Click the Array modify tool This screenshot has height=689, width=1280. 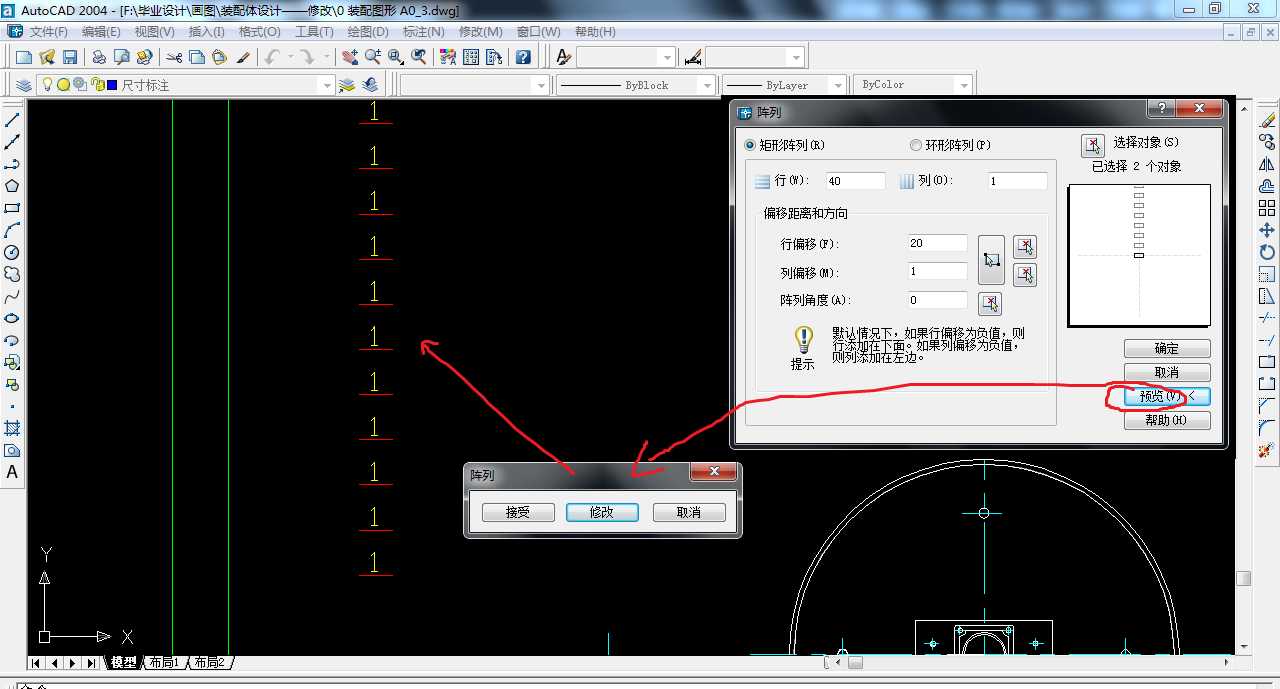(x=1267, y=208)
